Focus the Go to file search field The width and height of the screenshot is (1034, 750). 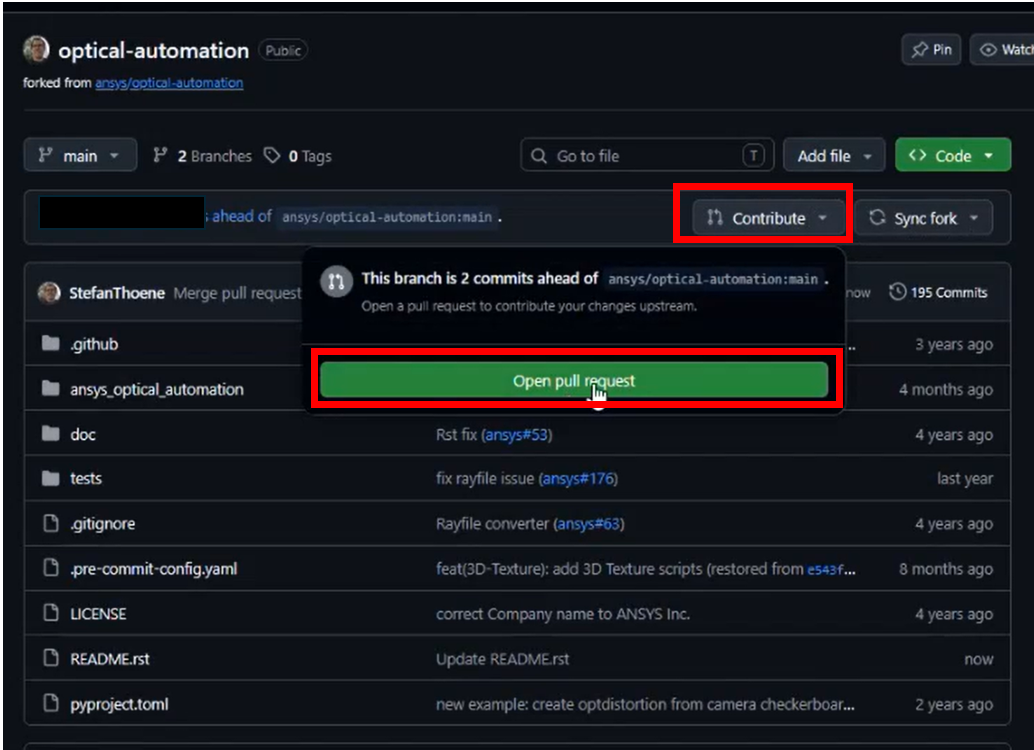647,156
